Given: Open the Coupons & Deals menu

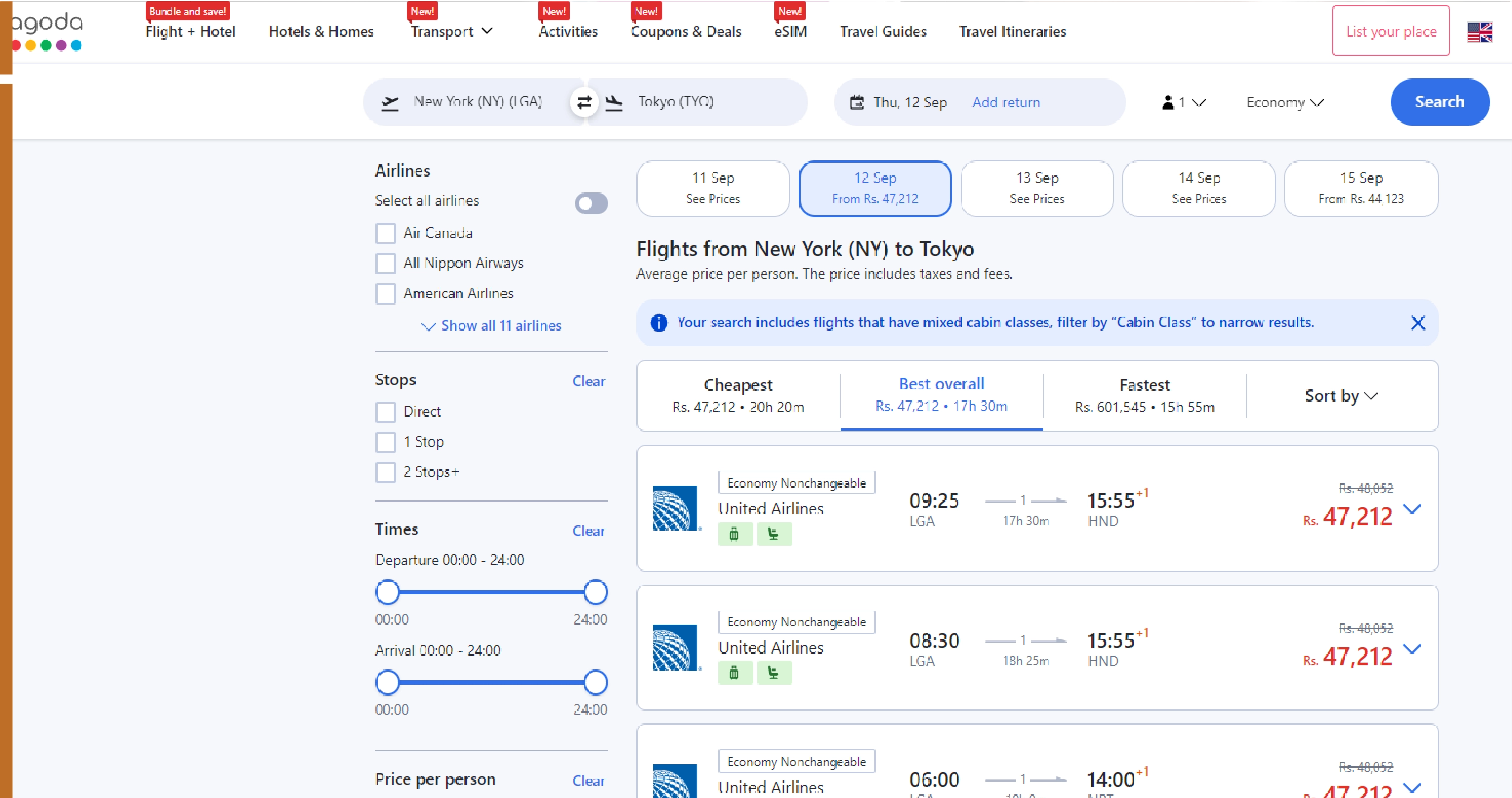Looking at the screenshot, I should point(685,31).
